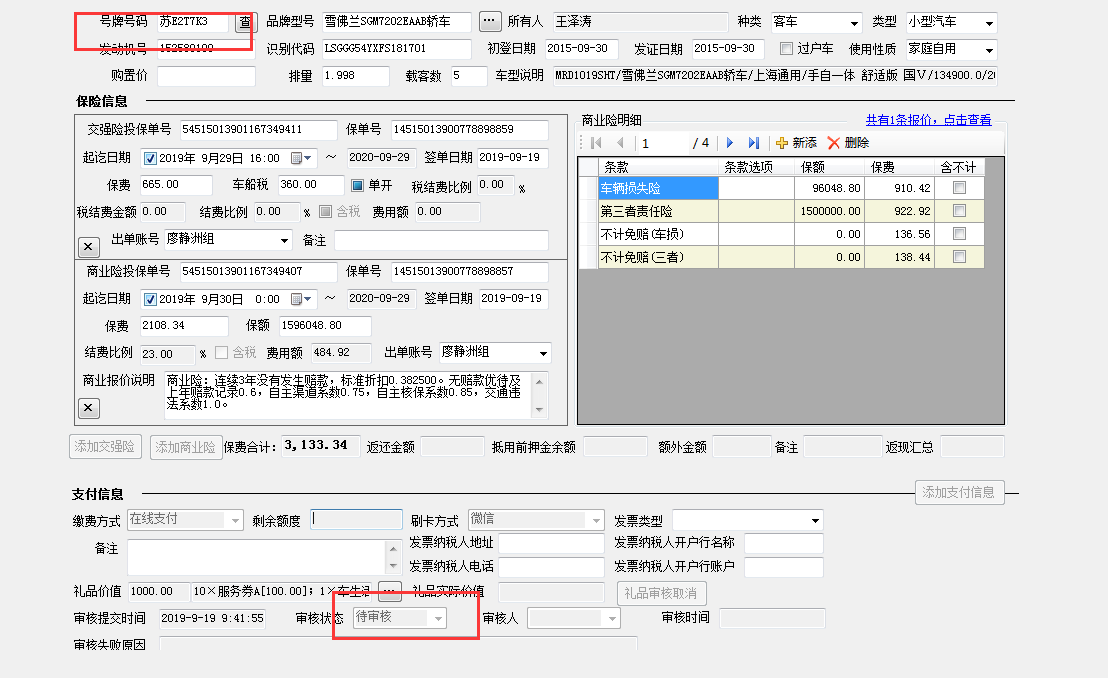Remove the 商业险 section with X button

pos(88,408)
